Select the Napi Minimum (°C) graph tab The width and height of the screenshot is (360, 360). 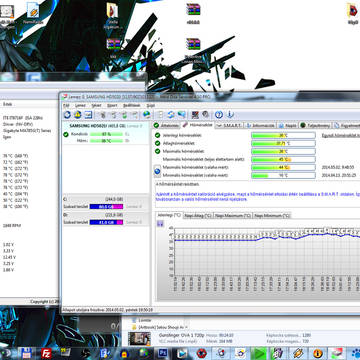point(272,216)
